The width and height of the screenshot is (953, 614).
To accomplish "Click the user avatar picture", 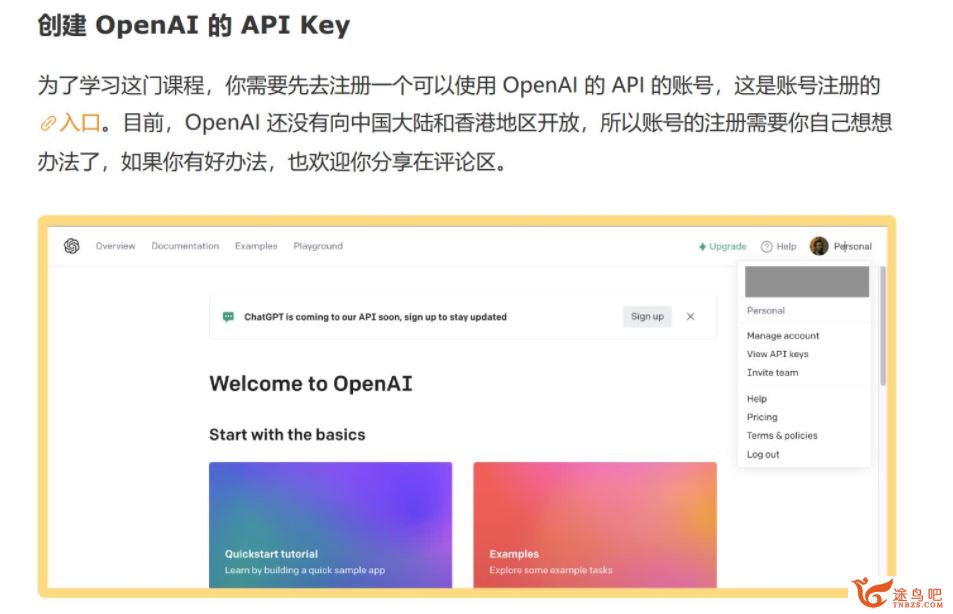I will [x=819, y=246].
